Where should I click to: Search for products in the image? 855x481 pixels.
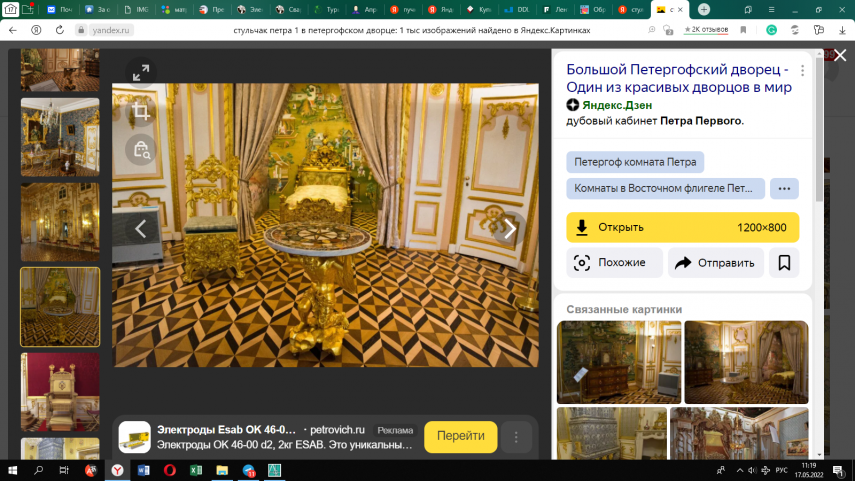(x=141, y=150)
